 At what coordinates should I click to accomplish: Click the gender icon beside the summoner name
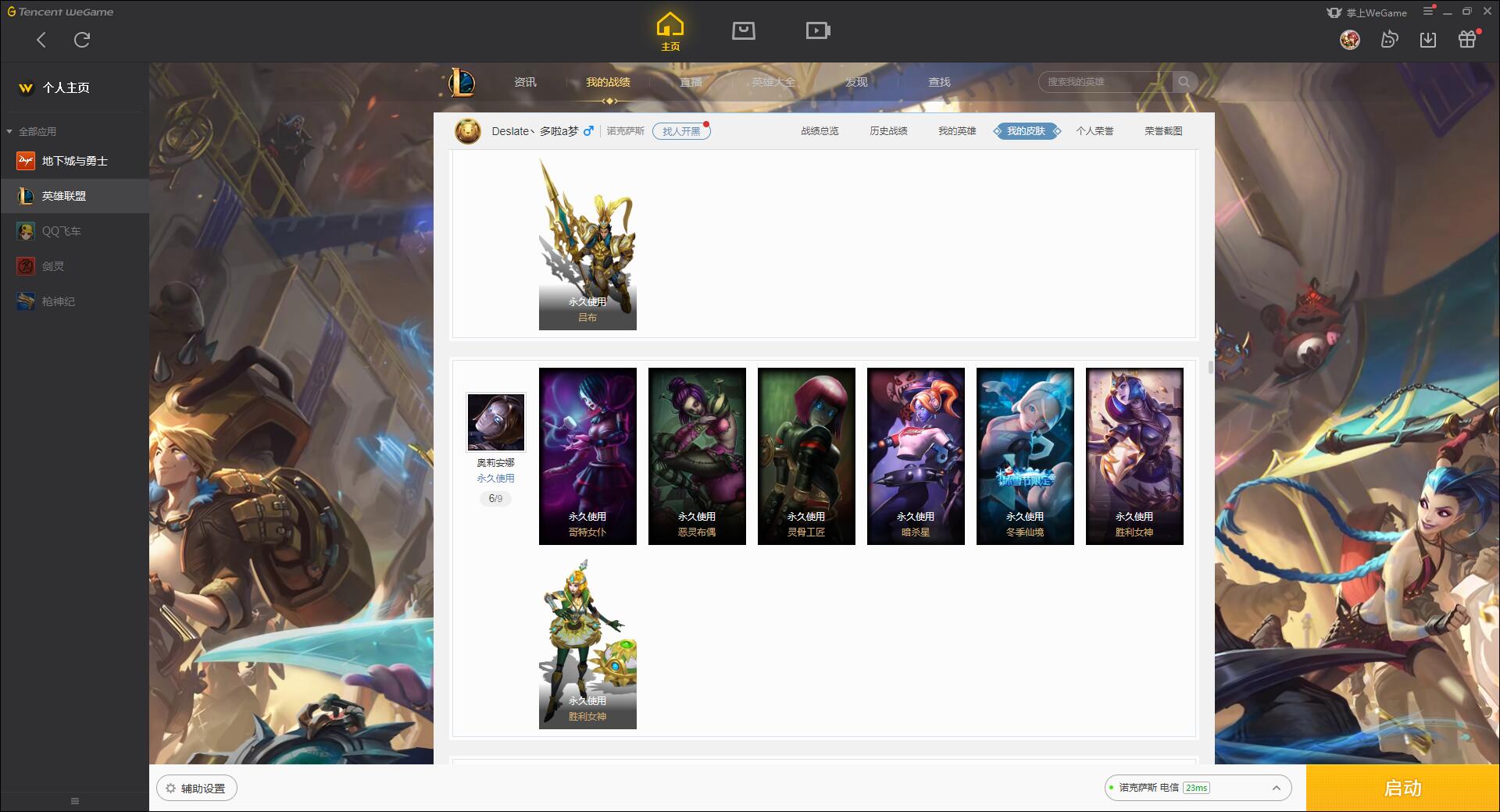(x=588, y=130)
